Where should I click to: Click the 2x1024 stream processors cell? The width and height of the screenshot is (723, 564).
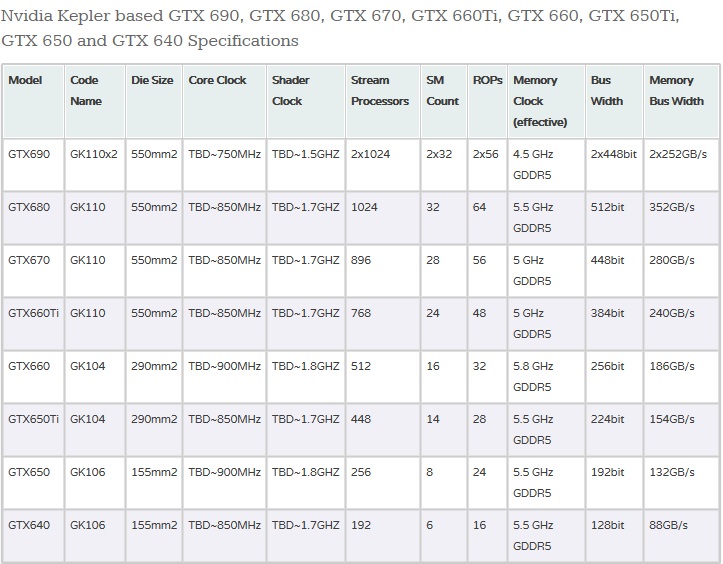pos(382,165)
